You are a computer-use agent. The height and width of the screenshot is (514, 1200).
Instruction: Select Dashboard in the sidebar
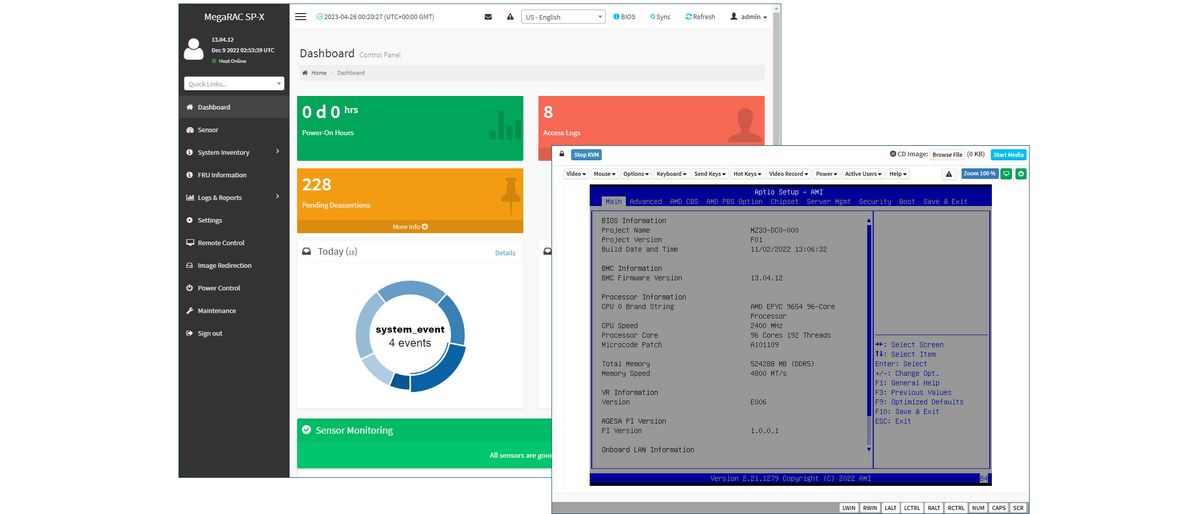tap(234, 107)
